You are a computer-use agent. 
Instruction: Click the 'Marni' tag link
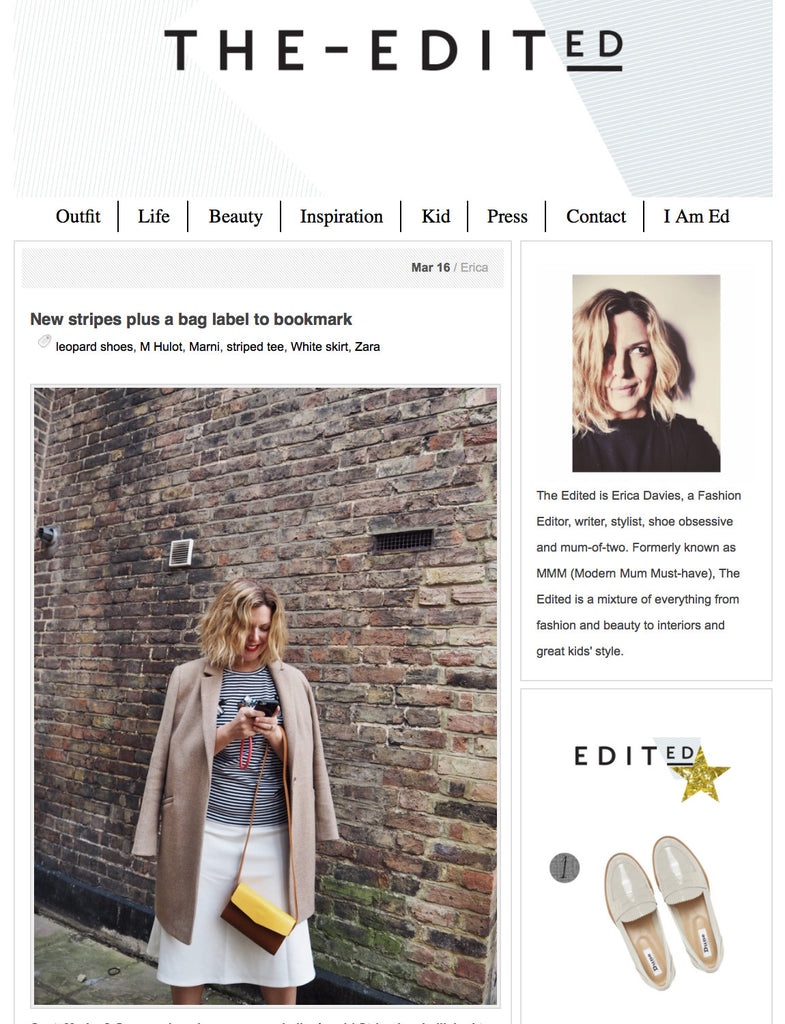[204, 347]
